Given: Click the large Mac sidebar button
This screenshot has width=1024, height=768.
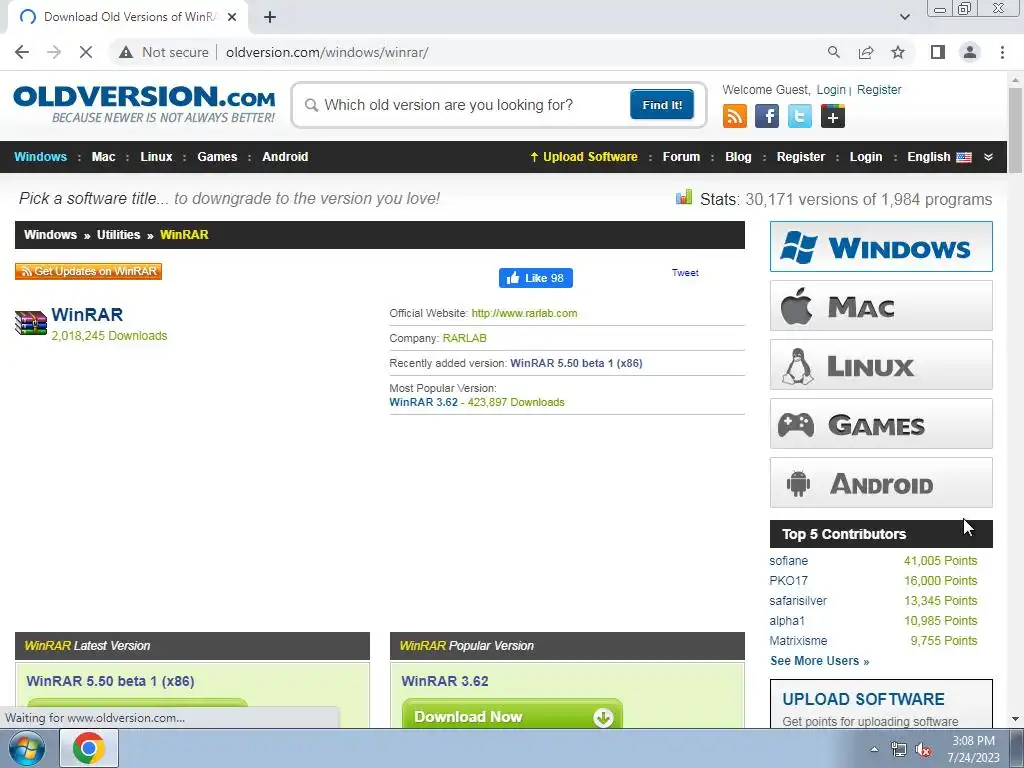Looking at the screenshot, I should (x=881, y=306).
